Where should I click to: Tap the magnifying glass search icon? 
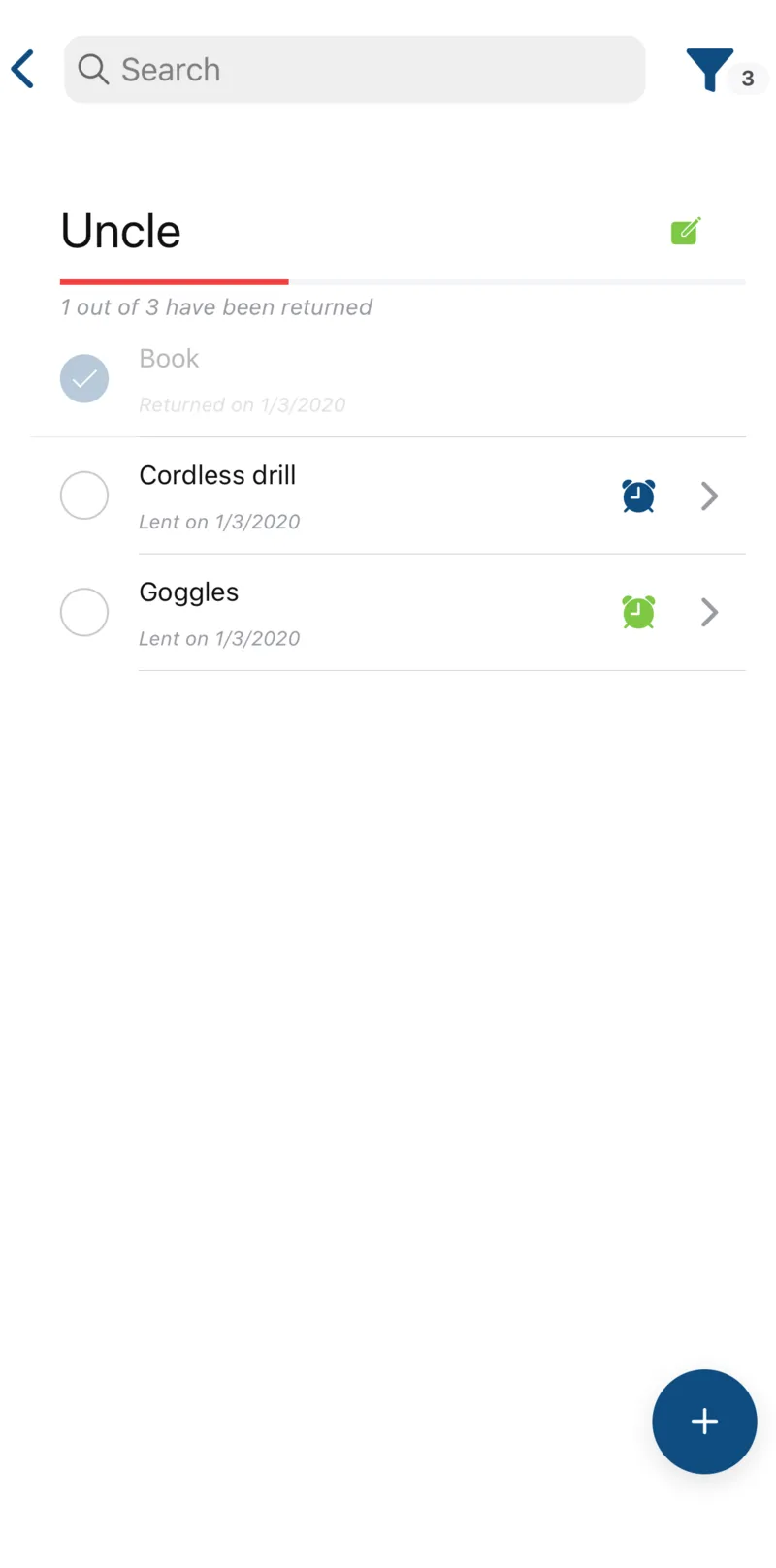93,70
